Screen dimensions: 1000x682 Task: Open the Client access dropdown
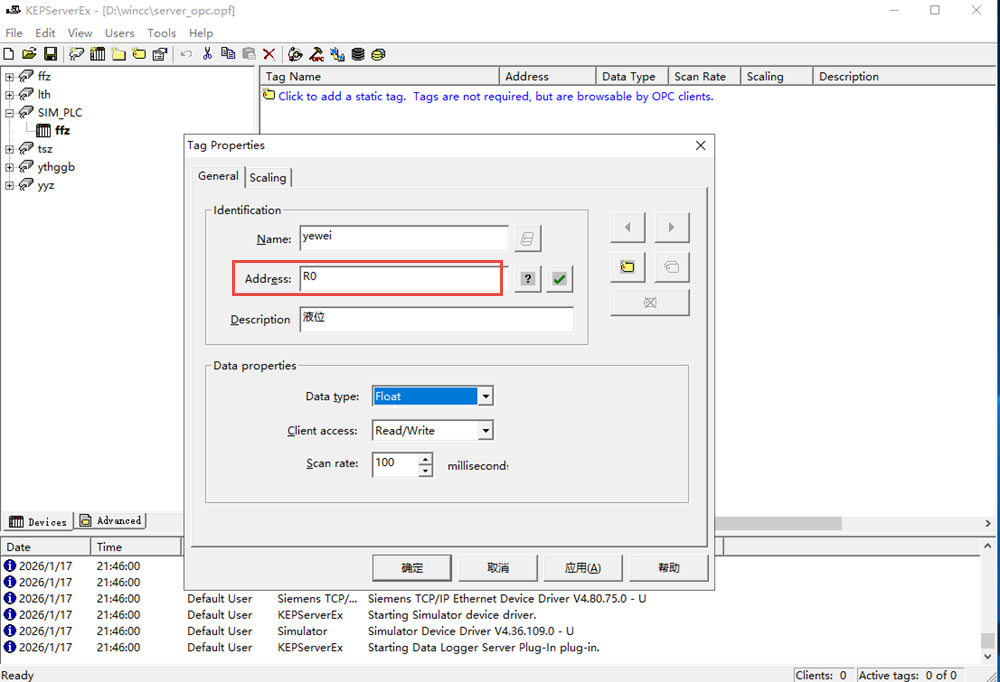pos(485,431)
